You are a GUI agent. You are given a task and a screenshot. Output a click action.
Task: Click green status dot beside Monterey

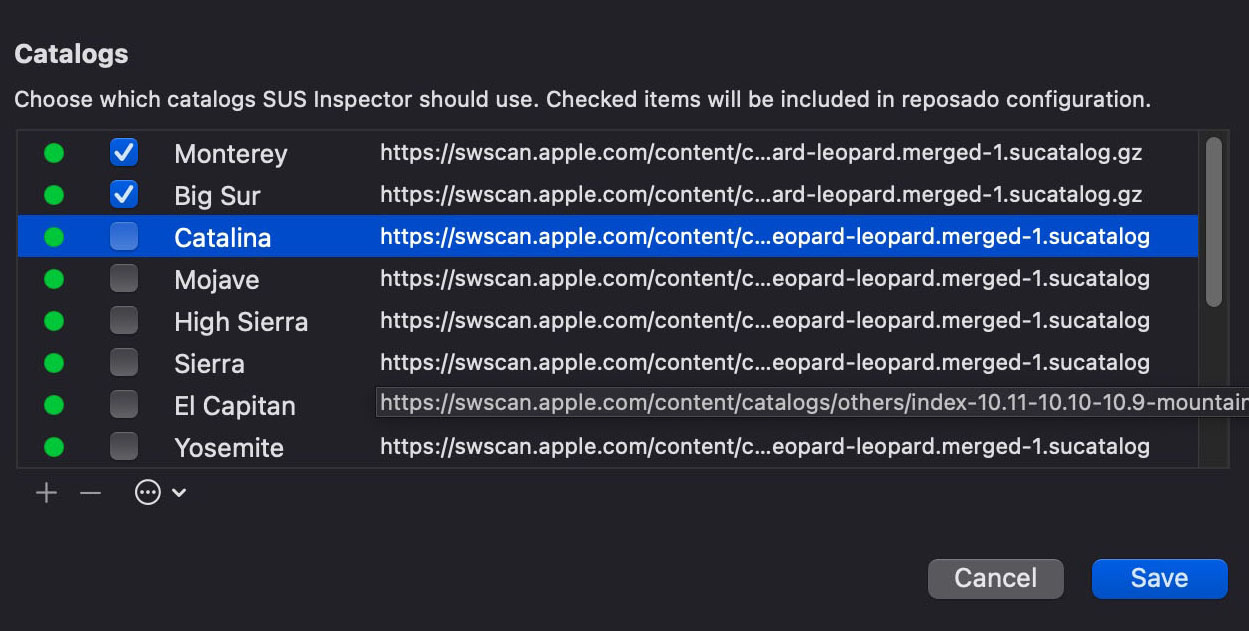pos(54,153)
